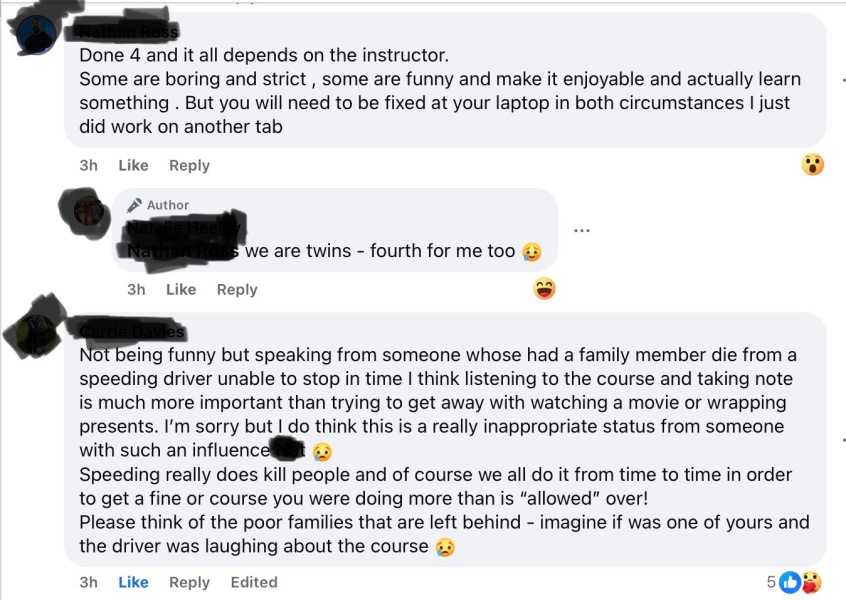The image size is (846, 600).
Task: Click the thumbs-up reaction icon on Carrie's comment
Action: pyautogui.click(x=791, y=581)
